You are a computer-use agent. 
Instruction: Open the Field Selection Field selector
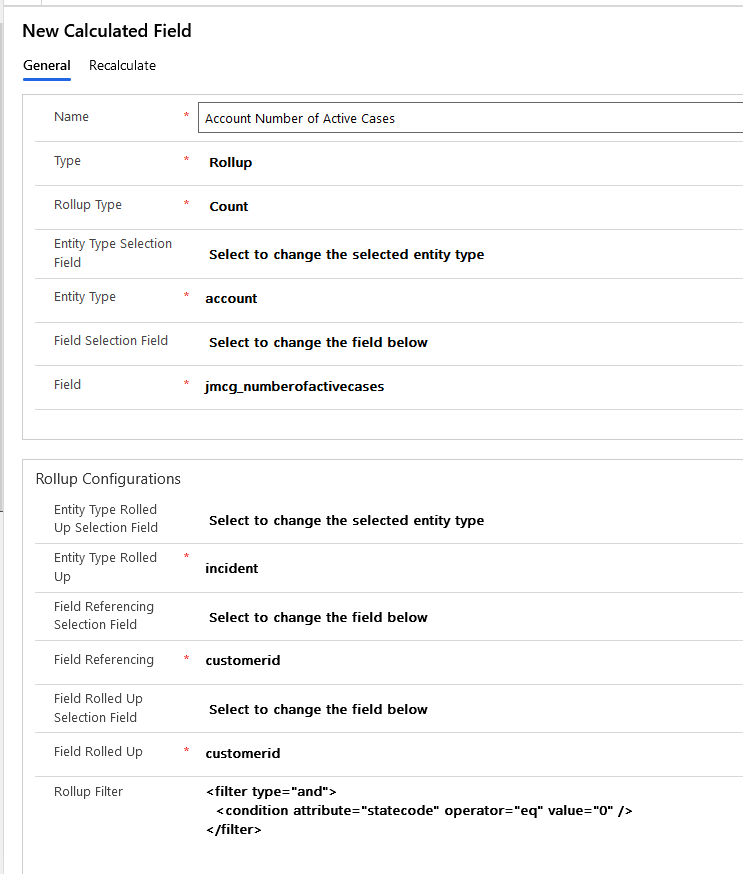pos(318,343)
